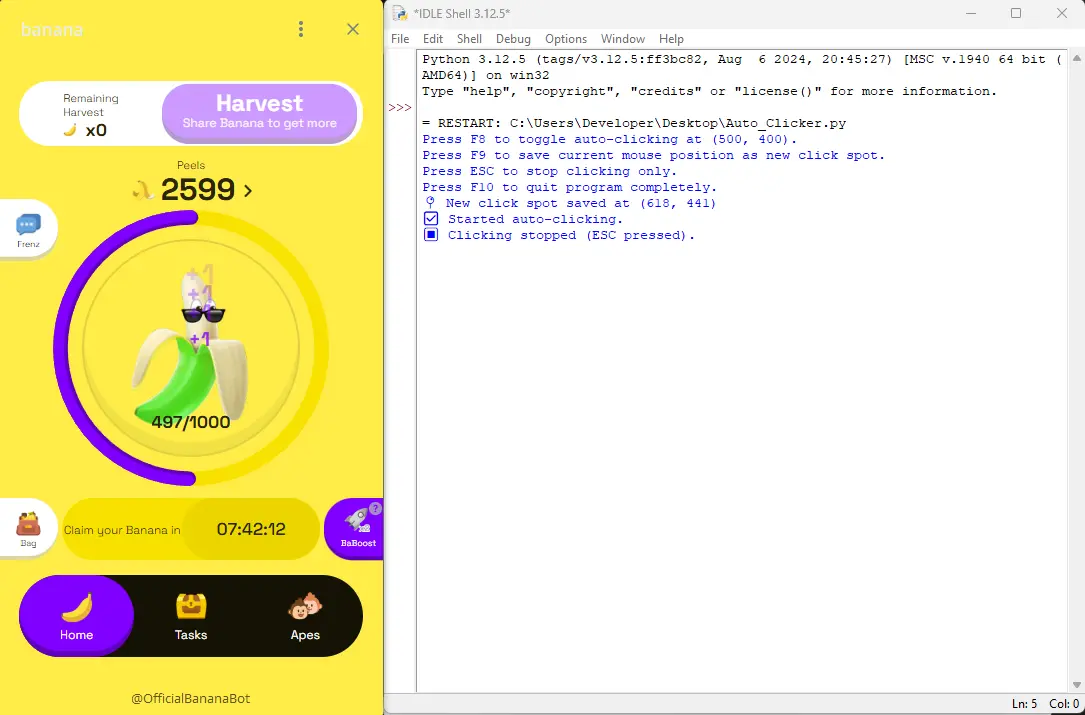This screenshot has height=715, width=1085.
Task: Open the Shell menu in IDLE
Action: [469, 39]
